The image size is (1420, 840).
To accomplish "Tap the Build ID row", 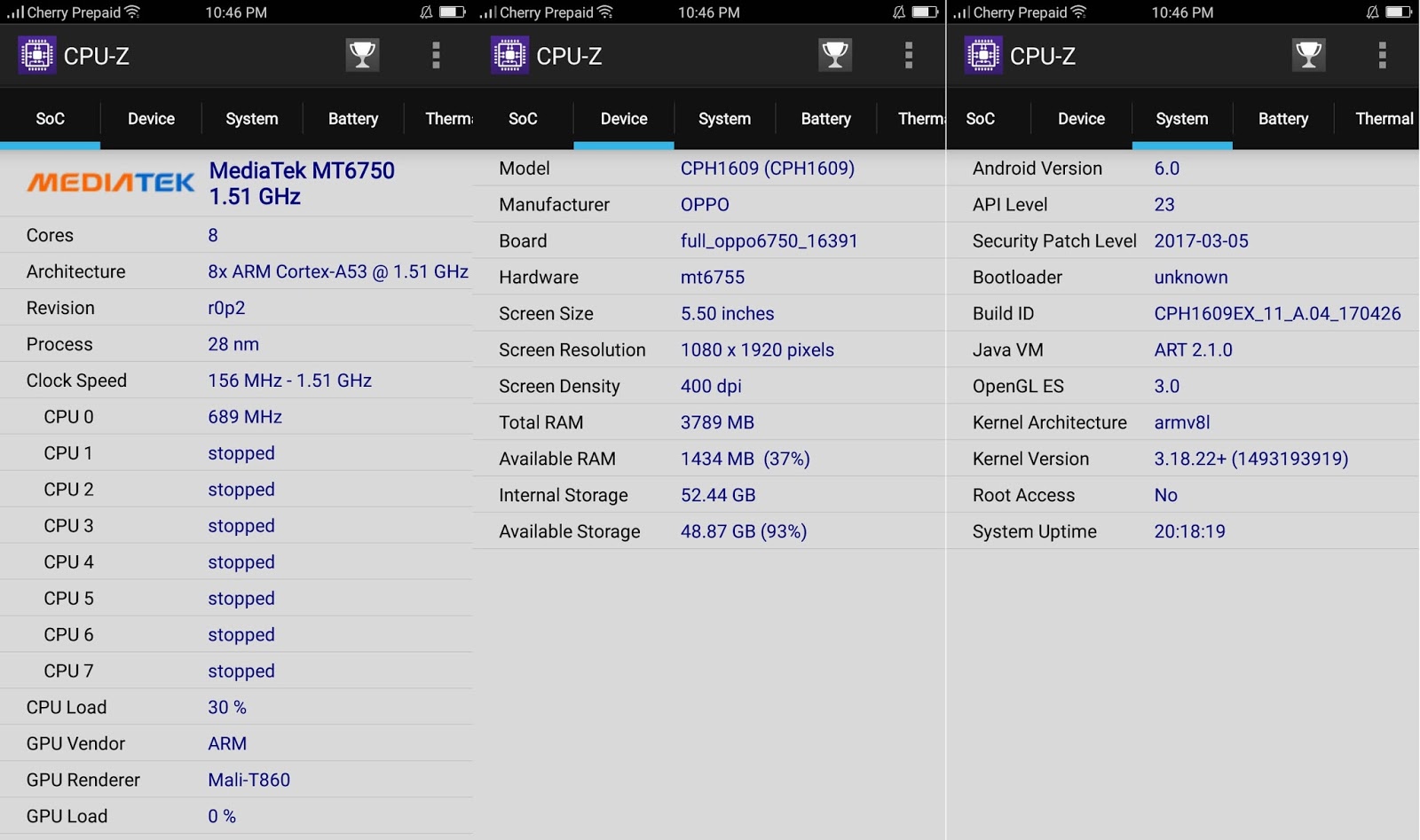I will (x=1182, y=313).
